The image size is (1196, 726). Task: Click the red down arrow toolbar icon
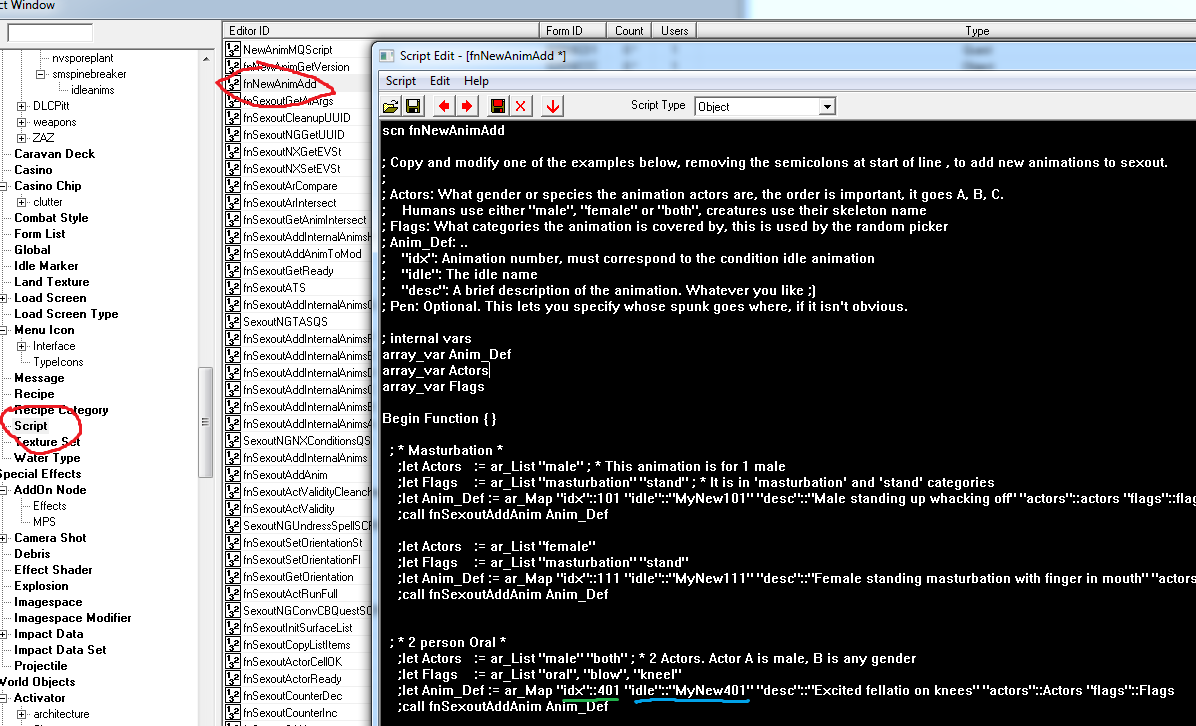(x=552, y=106)
